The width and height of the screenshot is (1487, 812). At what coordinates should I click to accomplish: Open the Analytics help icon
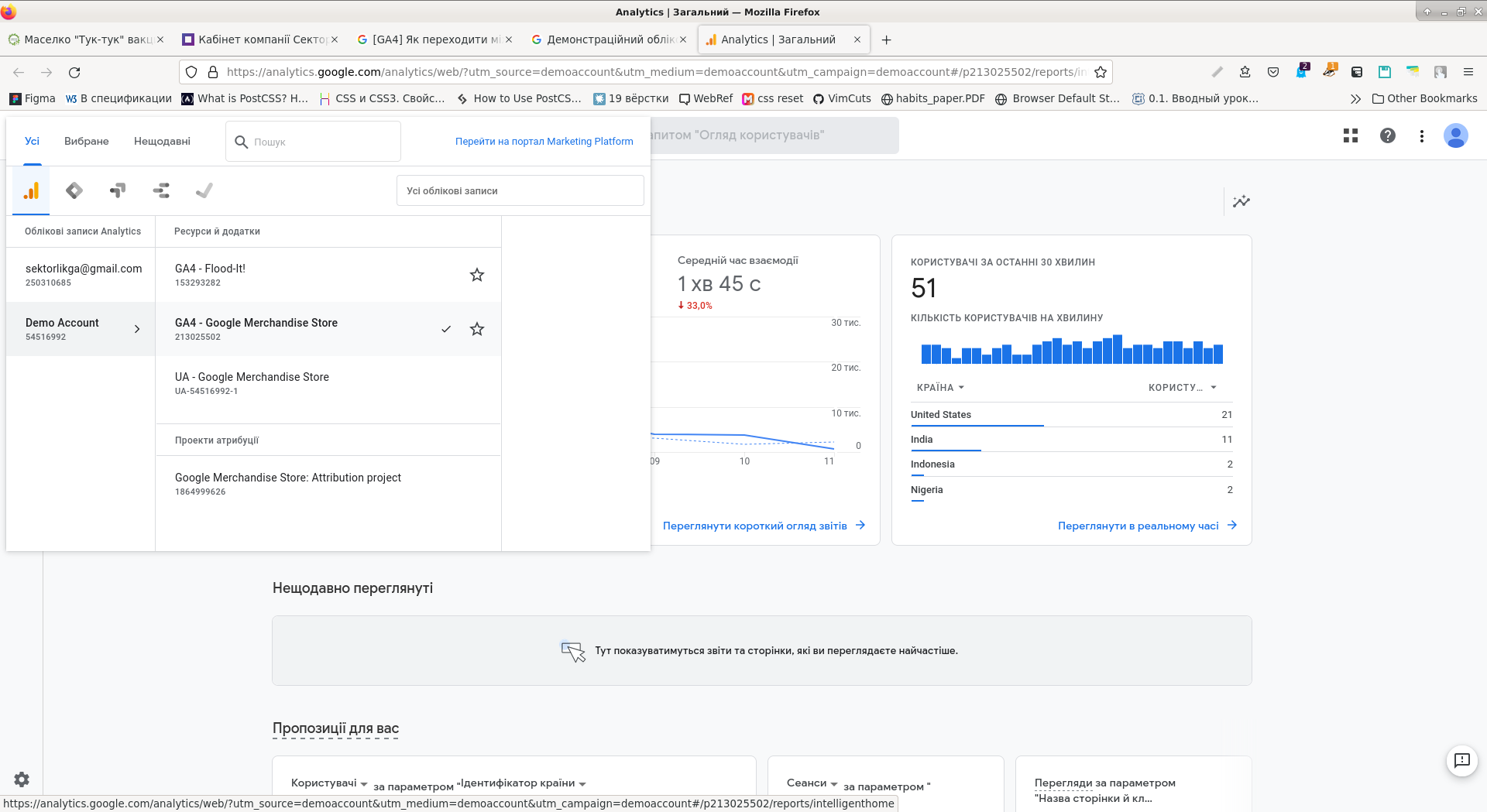[1388, 135]
